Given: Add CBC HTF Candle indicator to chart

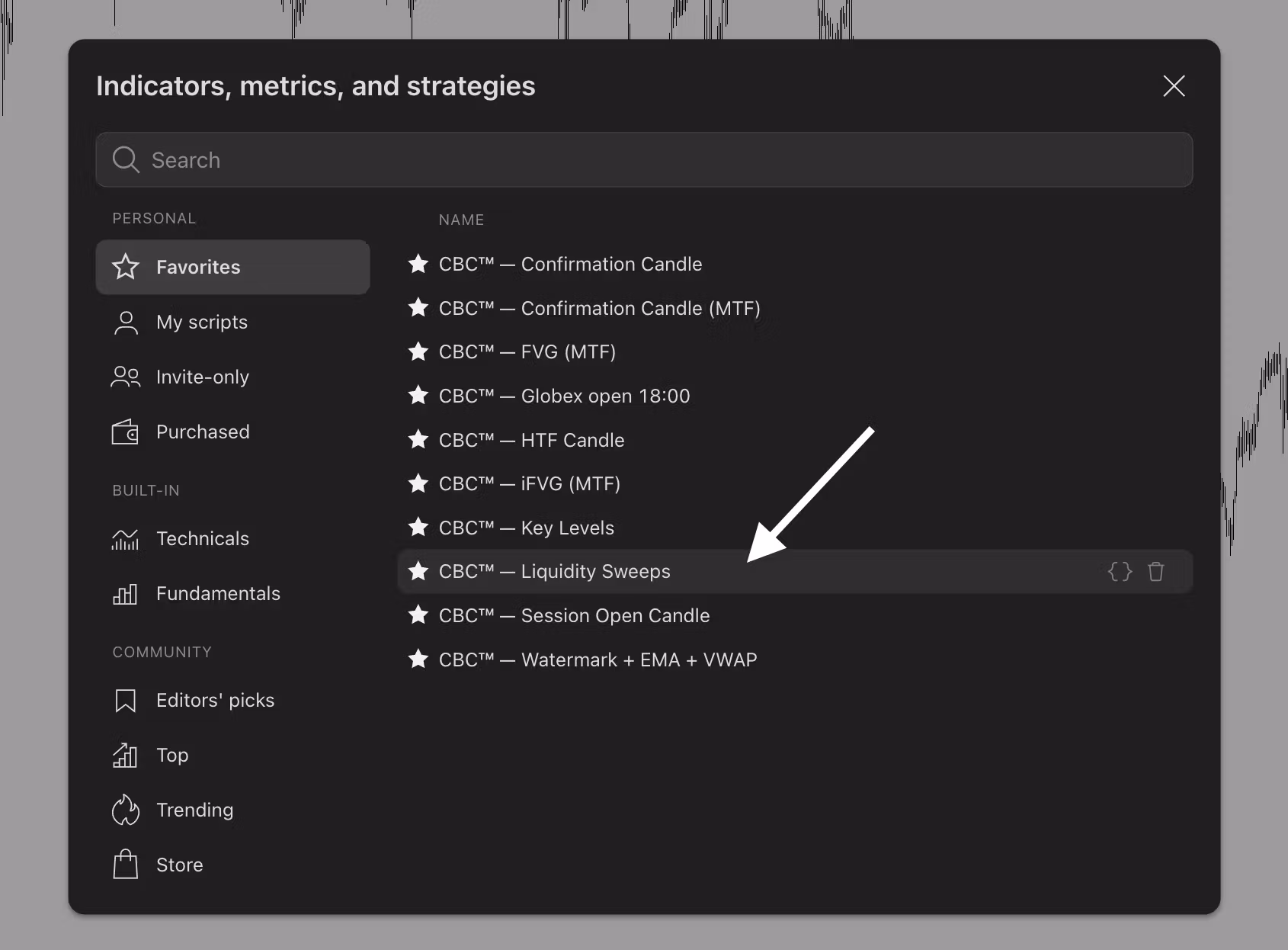Looking at the screenshot, I should [572, 441].
